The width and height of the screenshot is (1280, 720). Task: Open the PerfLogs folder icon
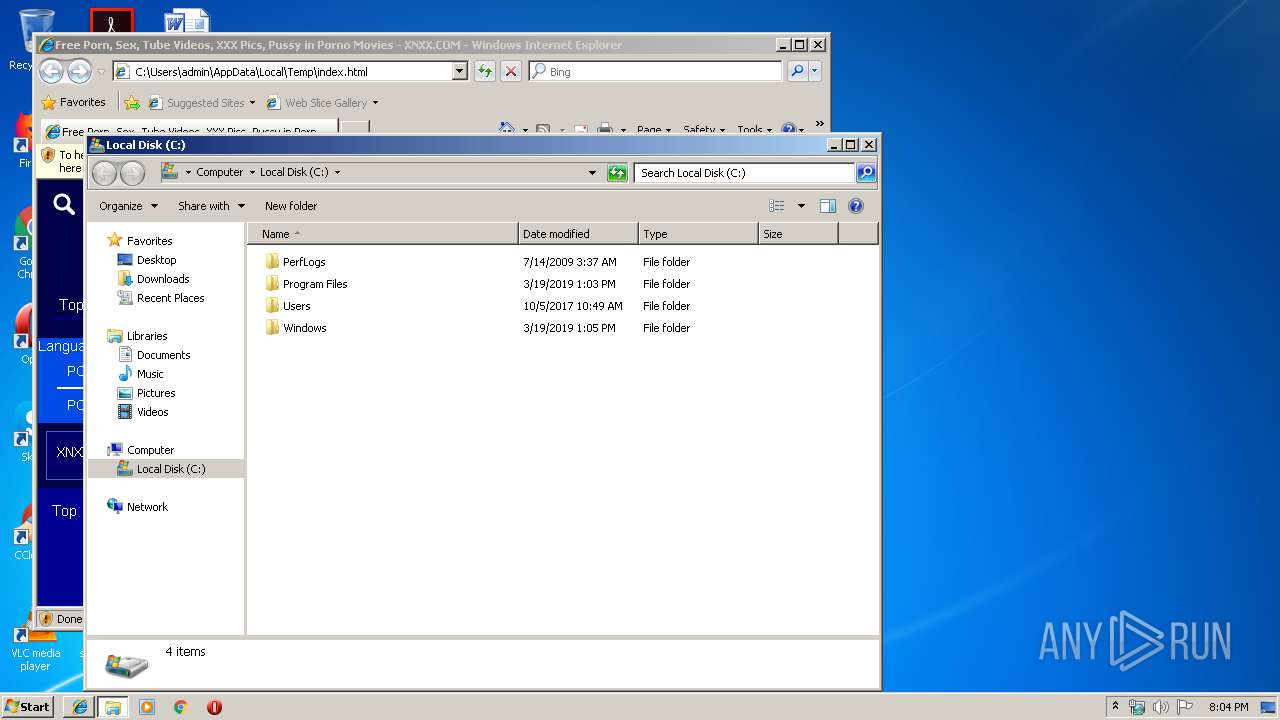272,262
